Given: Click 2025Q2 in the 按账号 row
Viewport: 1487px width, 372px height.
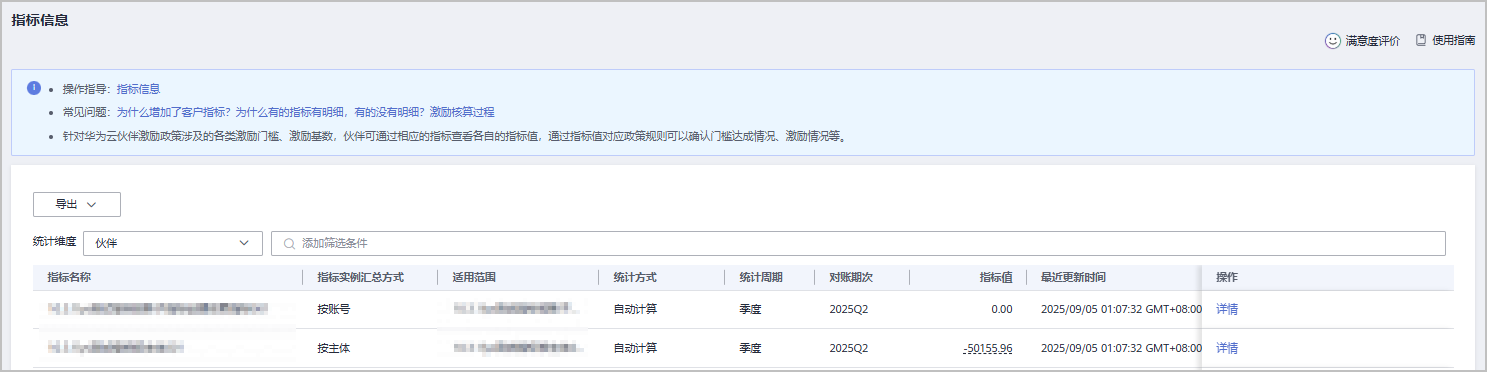Looking at the screenshot, I should pyautogui.click(x=848, y=309).
